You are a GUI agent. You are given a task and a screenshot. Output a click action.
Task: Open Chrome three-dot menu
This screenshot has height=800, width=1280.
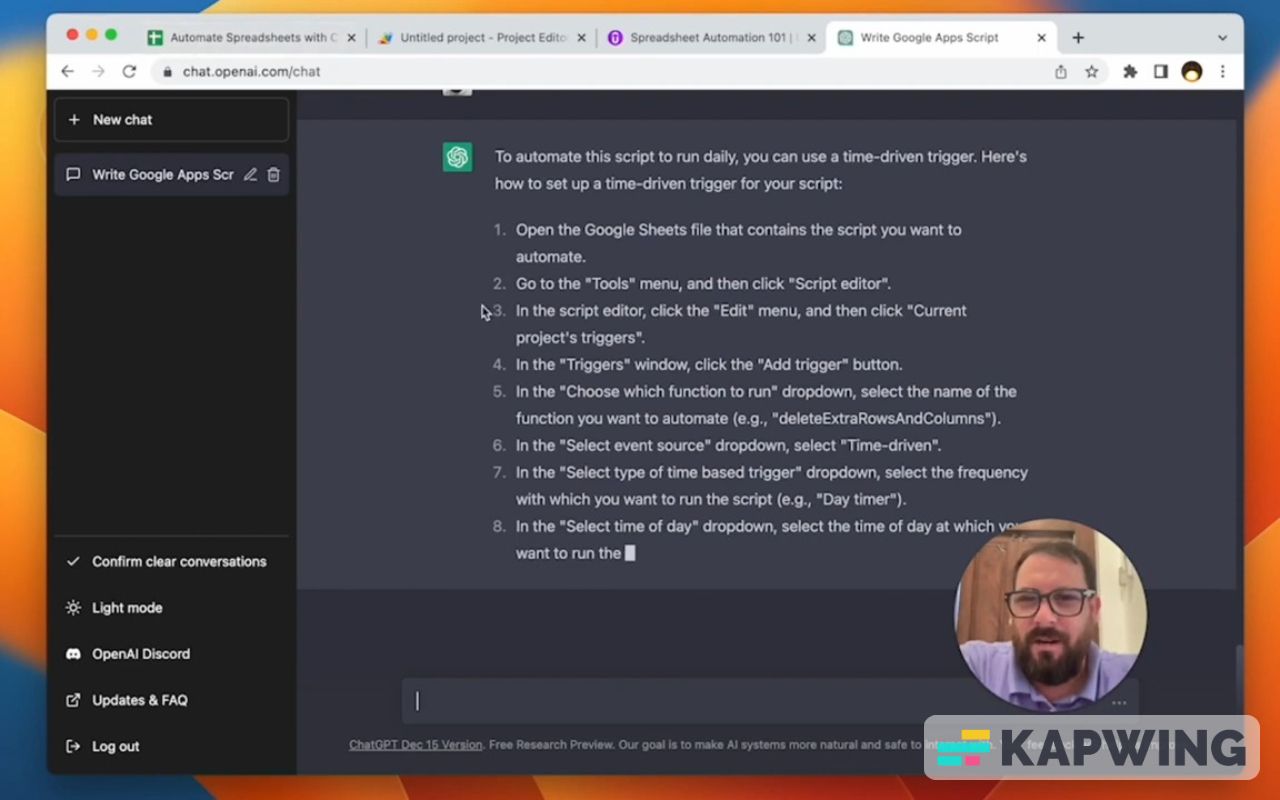pyautogui.click(x=1223, y=72)
